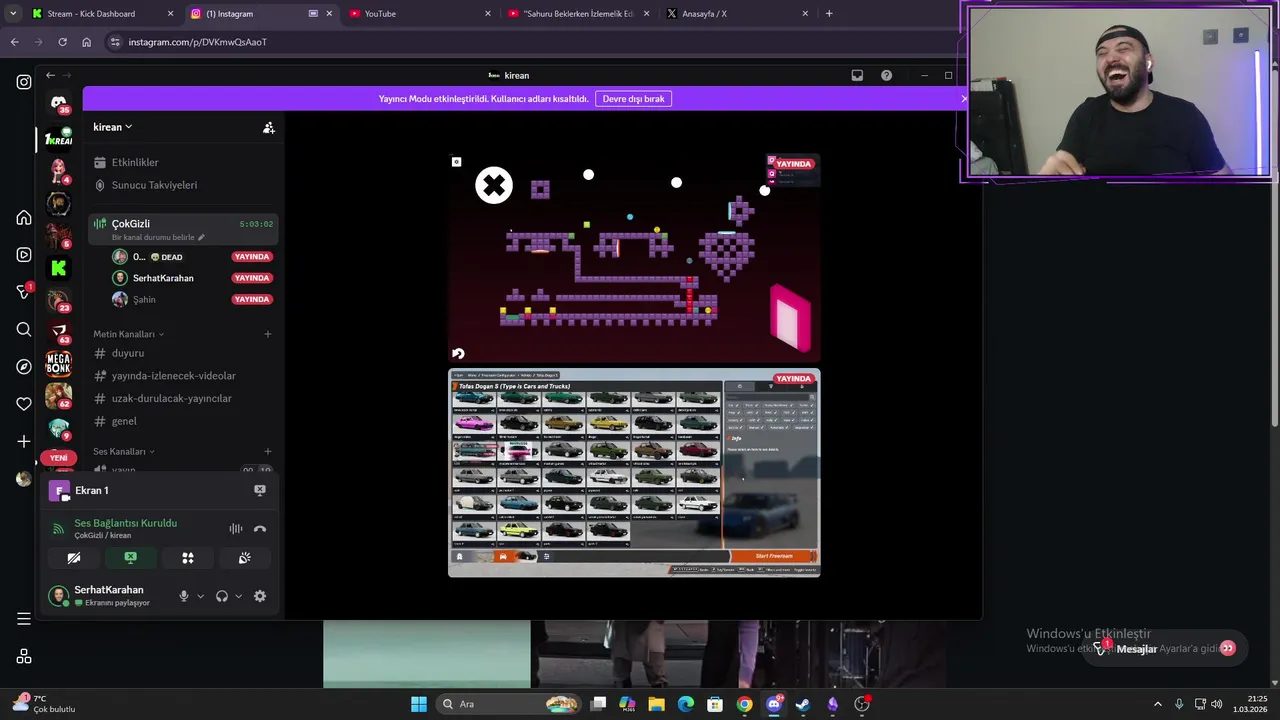This screenshot has height=720, width=1280.
Task: Open Instagram explore compass icon
Action: (24, 367)
